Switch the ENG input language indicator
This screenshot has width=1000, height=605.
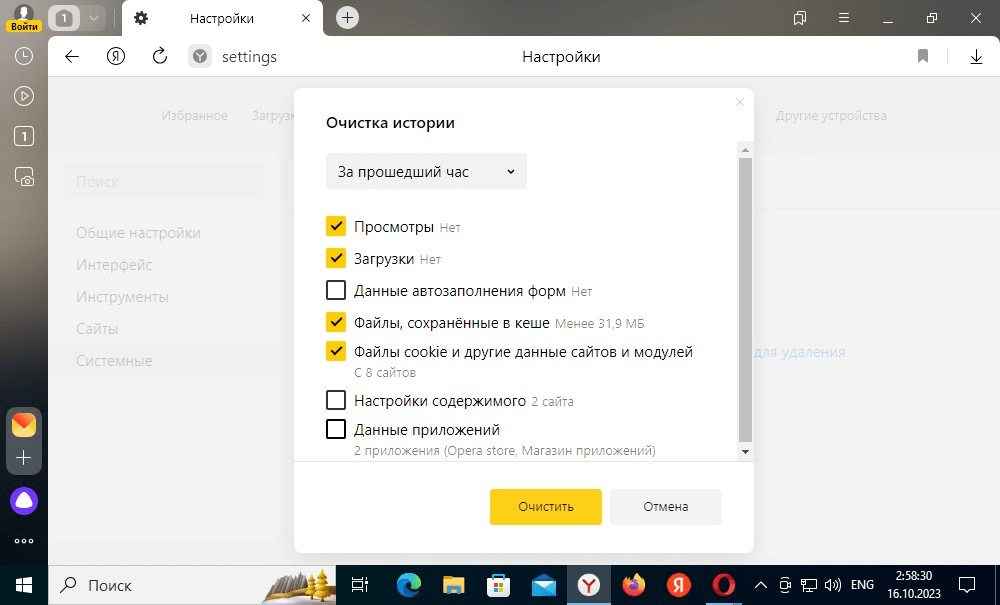862,585
